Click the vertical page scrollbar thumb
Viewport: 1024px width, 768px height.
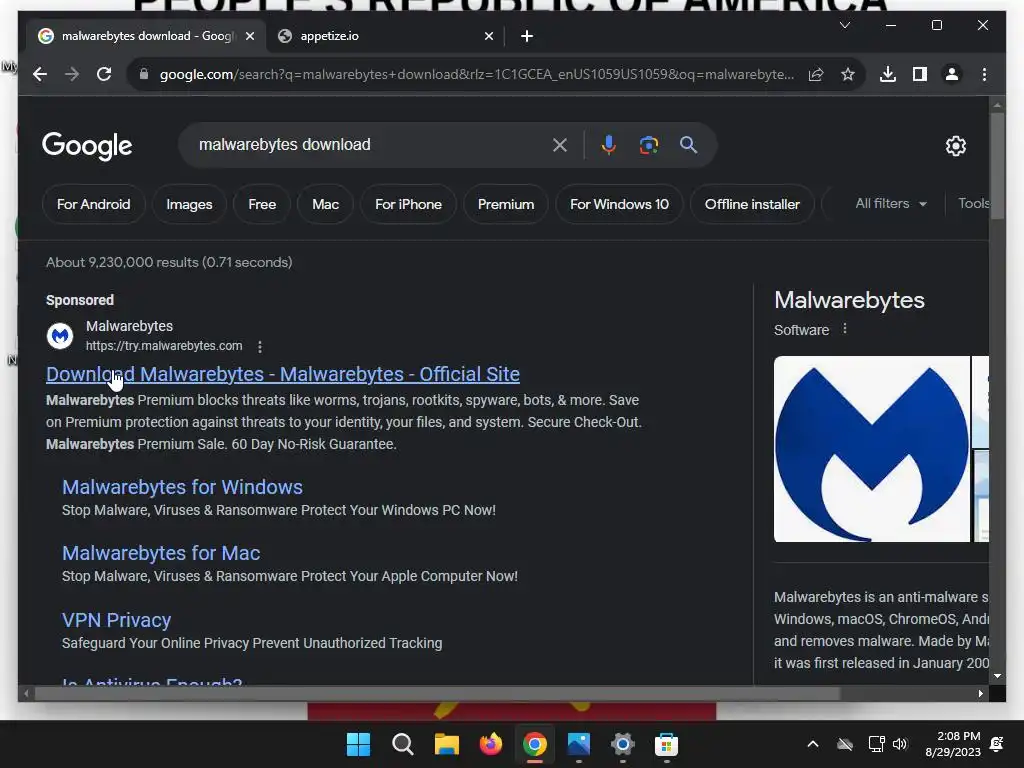click(x=997, y=167)
